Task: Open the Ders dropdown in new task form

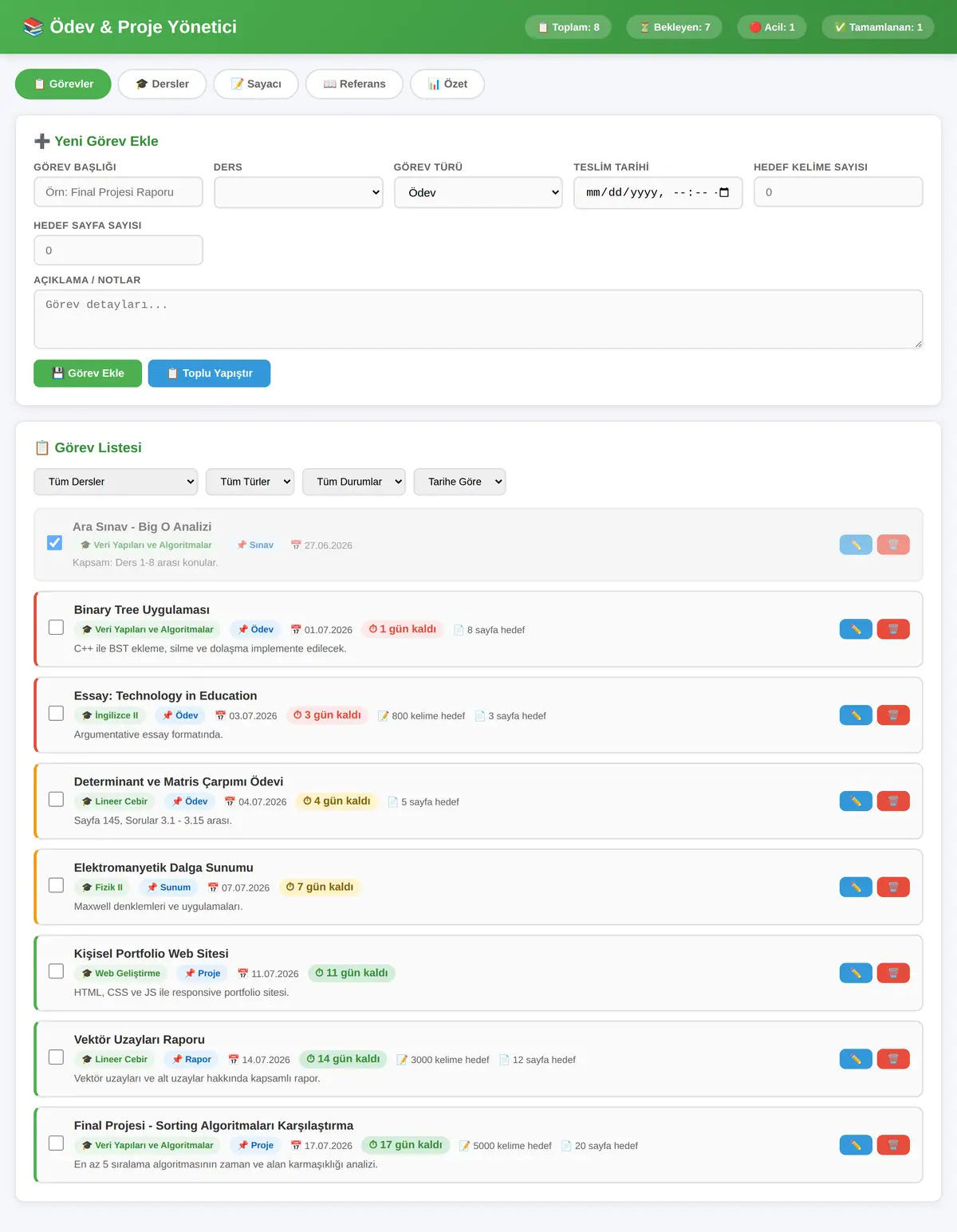Action: (299, 192)
